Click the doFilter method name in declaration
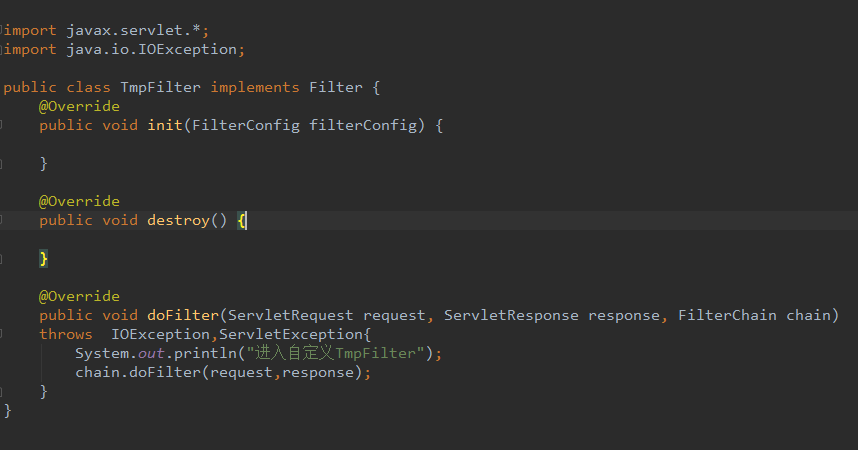The image size is (858, 450). coord(182,315)
